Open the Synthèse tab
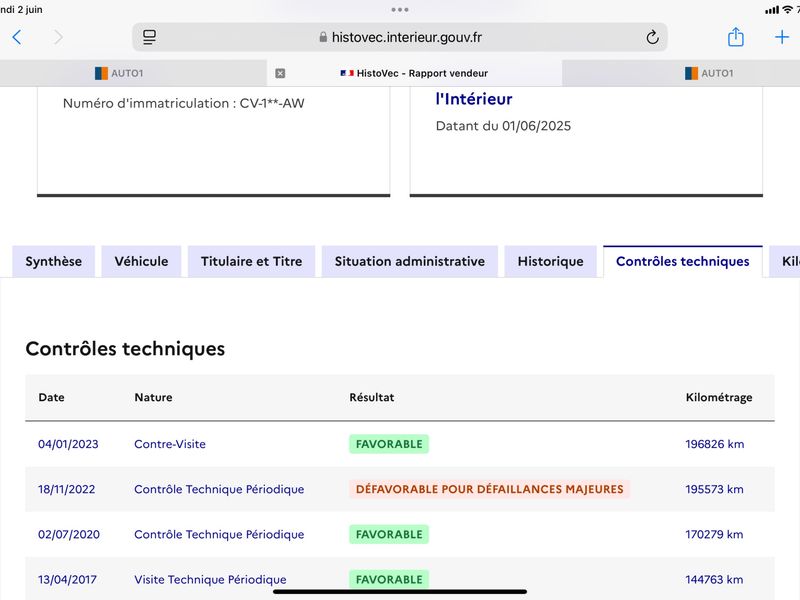The width and height of the screenshot is (800, 600). [54, 261]
